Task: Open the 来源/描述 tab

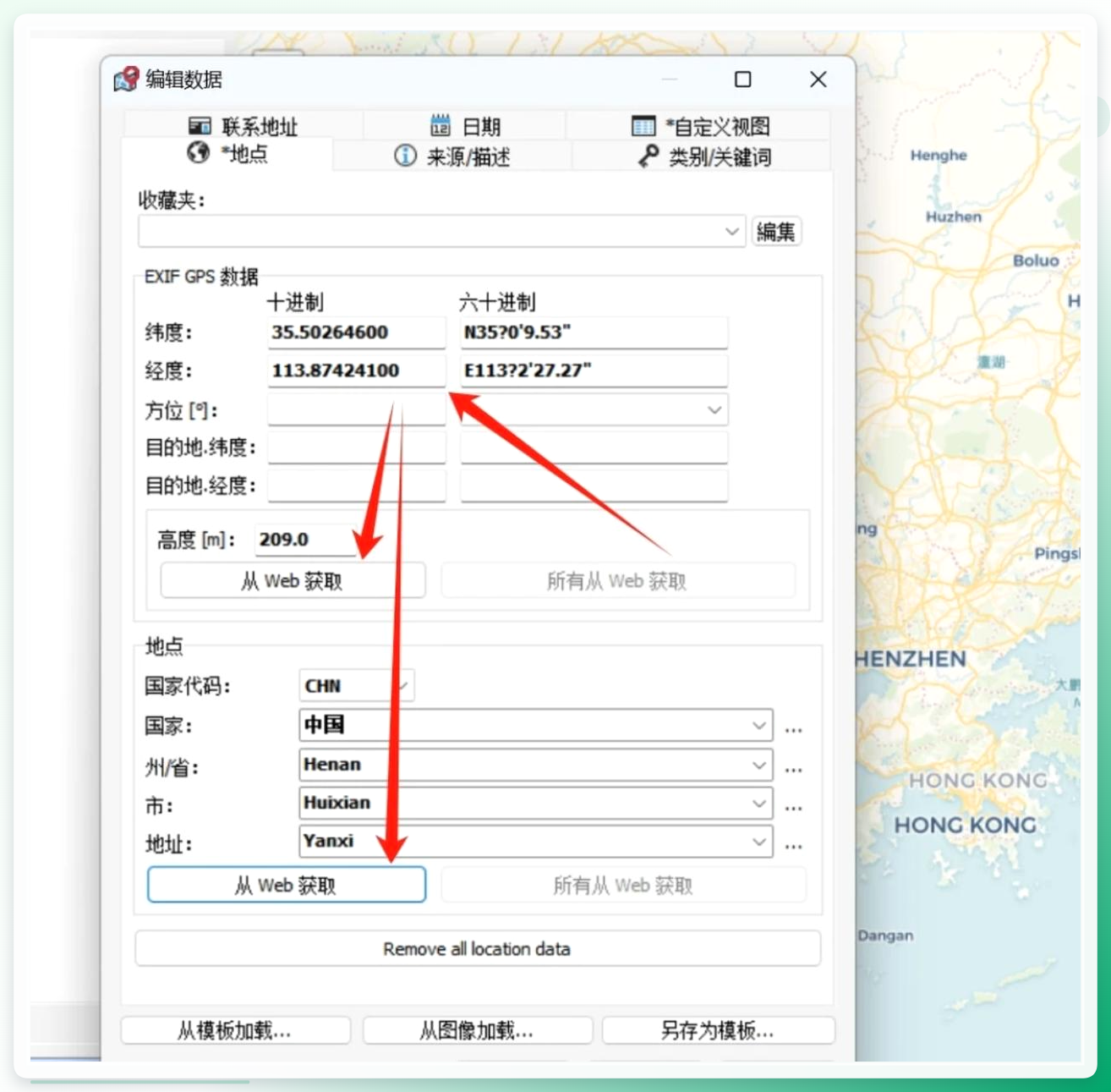Action: coord(452,156)
